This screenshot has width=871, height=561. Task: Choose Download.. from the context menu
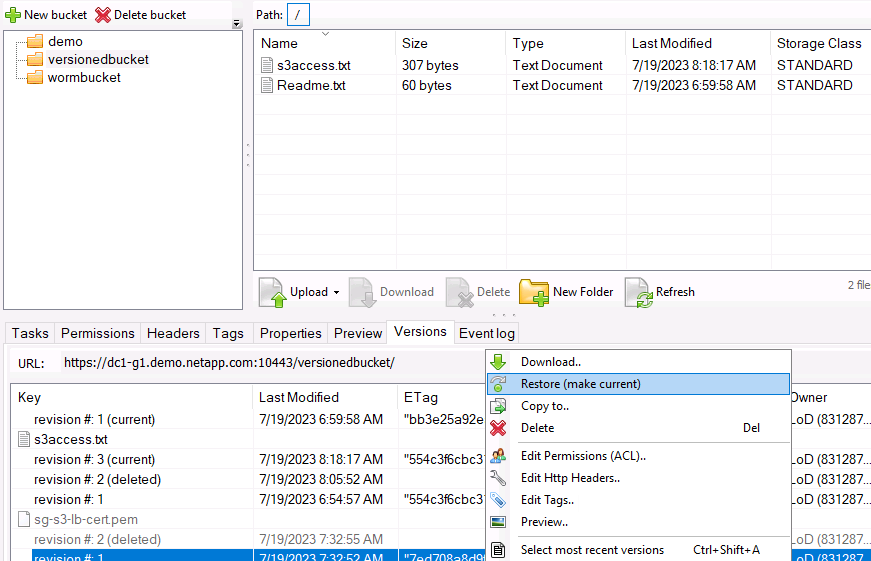click(x=638, y=362)
